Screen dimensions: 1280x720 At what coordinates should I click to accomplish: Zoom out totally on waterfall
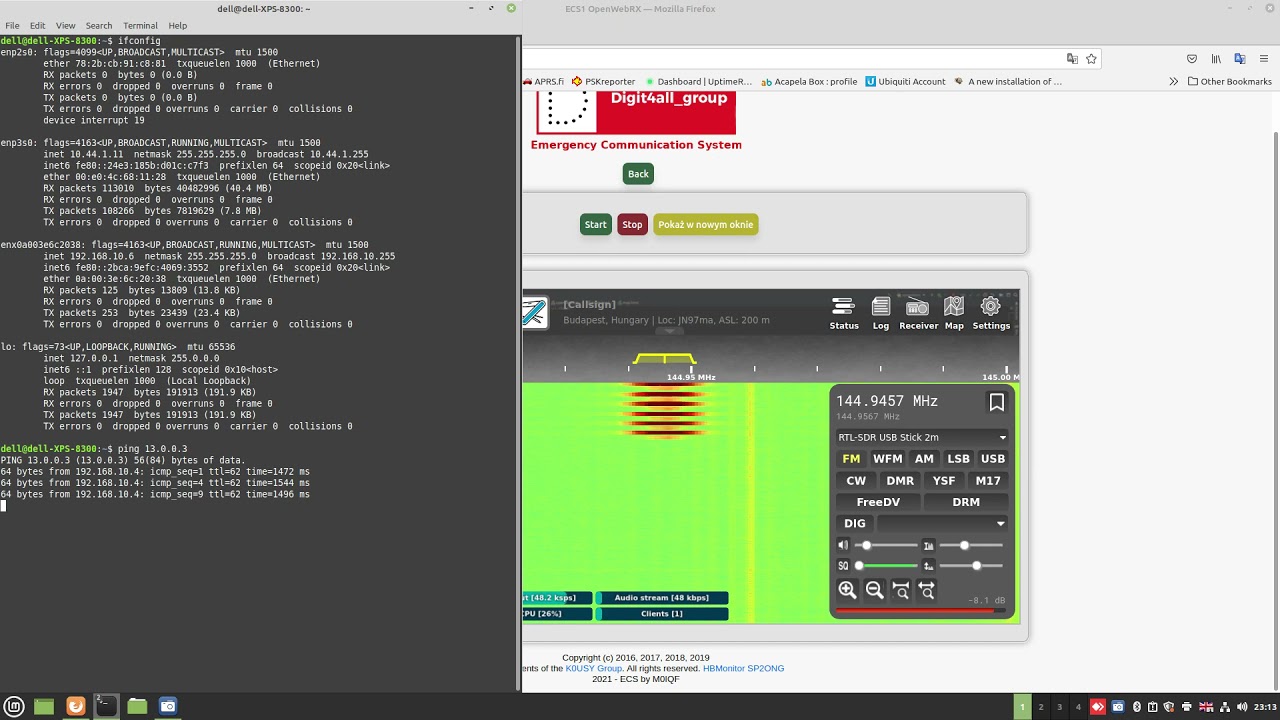click(x=927, y=590)
